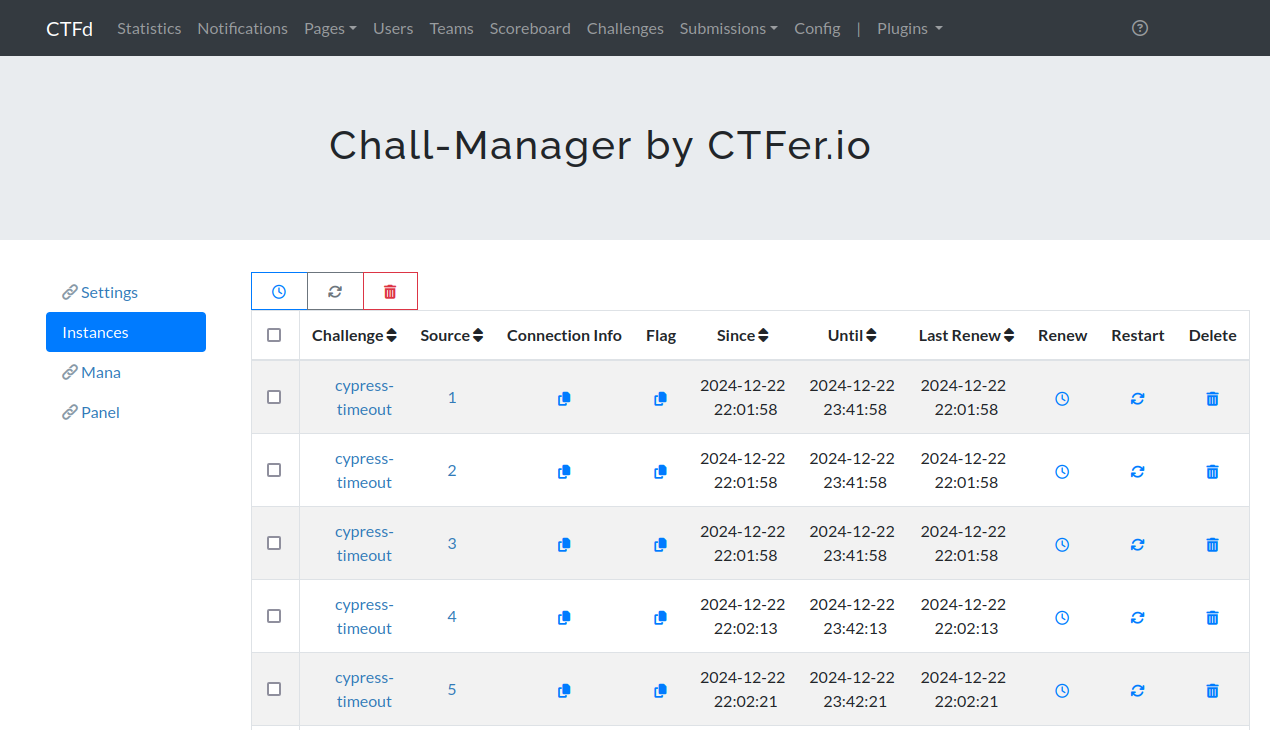Expand the Plugins dropdown menu
This screenshot has width=1270, height=730.
click(x=909, y=28)
